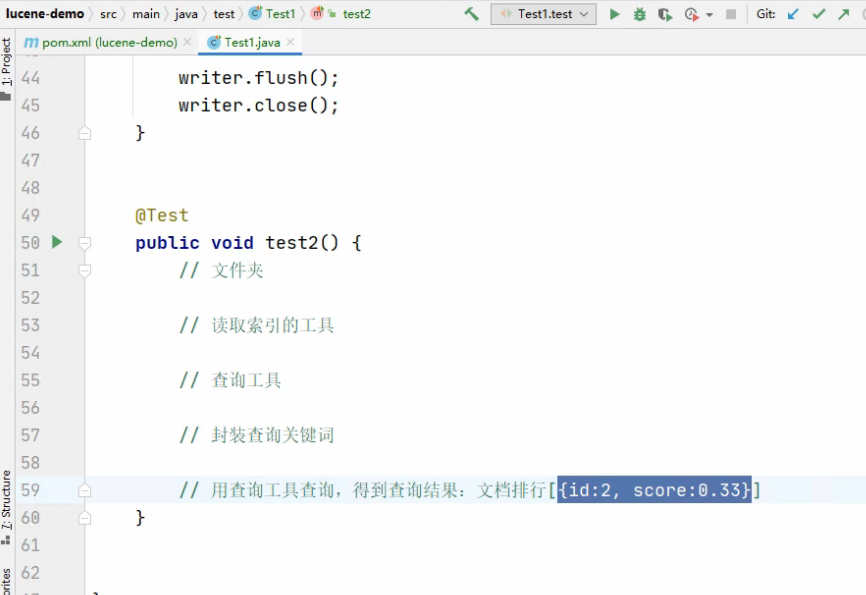The width and height of the screenshot is (866, 595).
Task: Run with coverage icon in toolbar
Action: pos(665,14)
